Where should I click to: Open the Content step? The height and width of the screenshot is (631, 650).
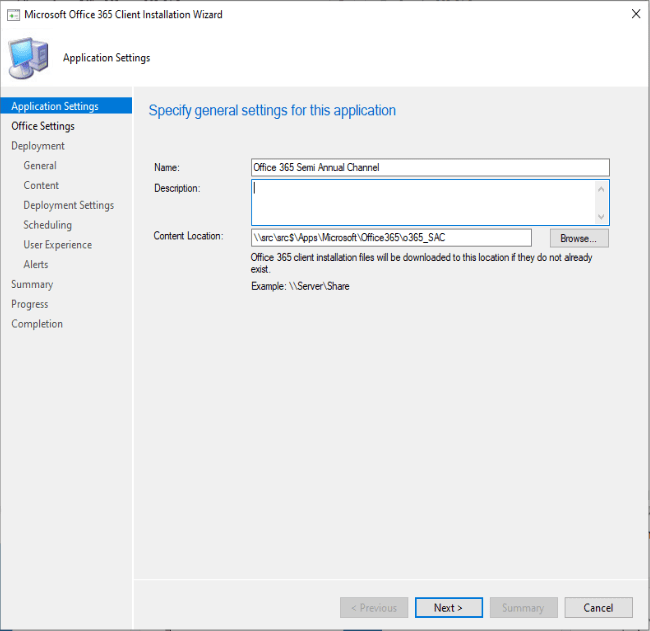click(x=41, y=185)
